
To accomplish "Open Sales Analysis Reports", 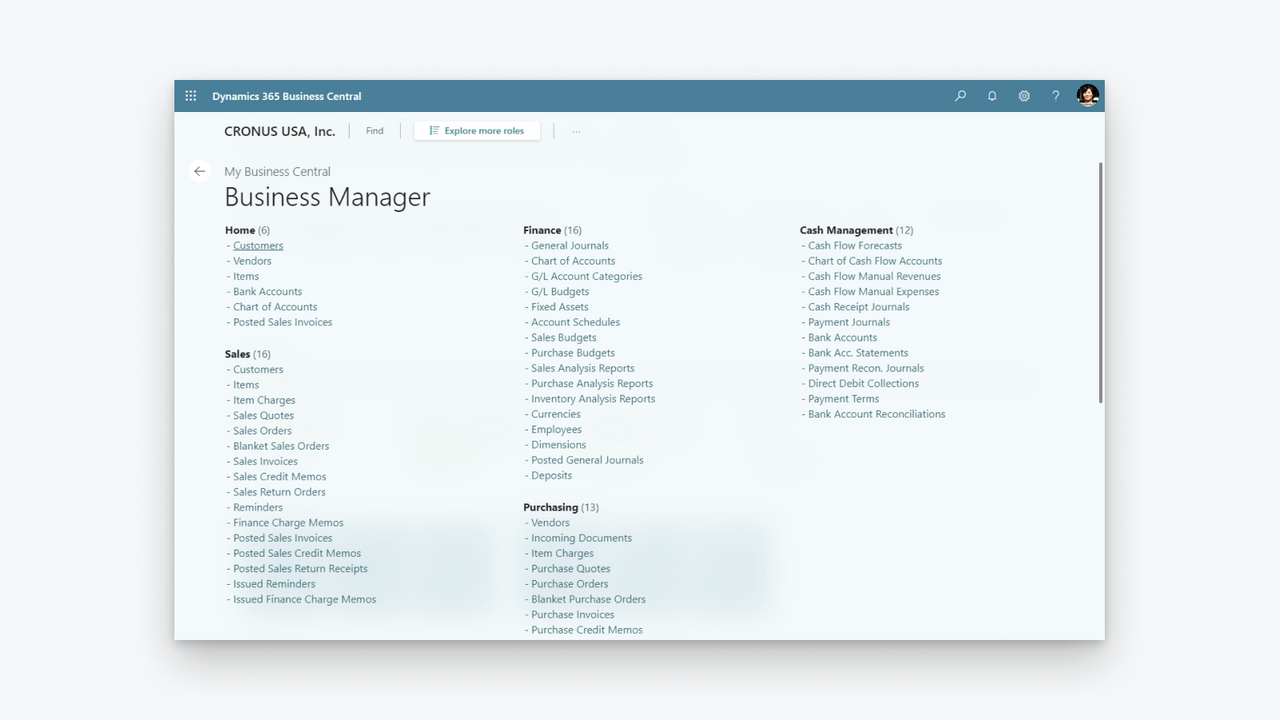I will pyautogui.click(x=583, y=368).
